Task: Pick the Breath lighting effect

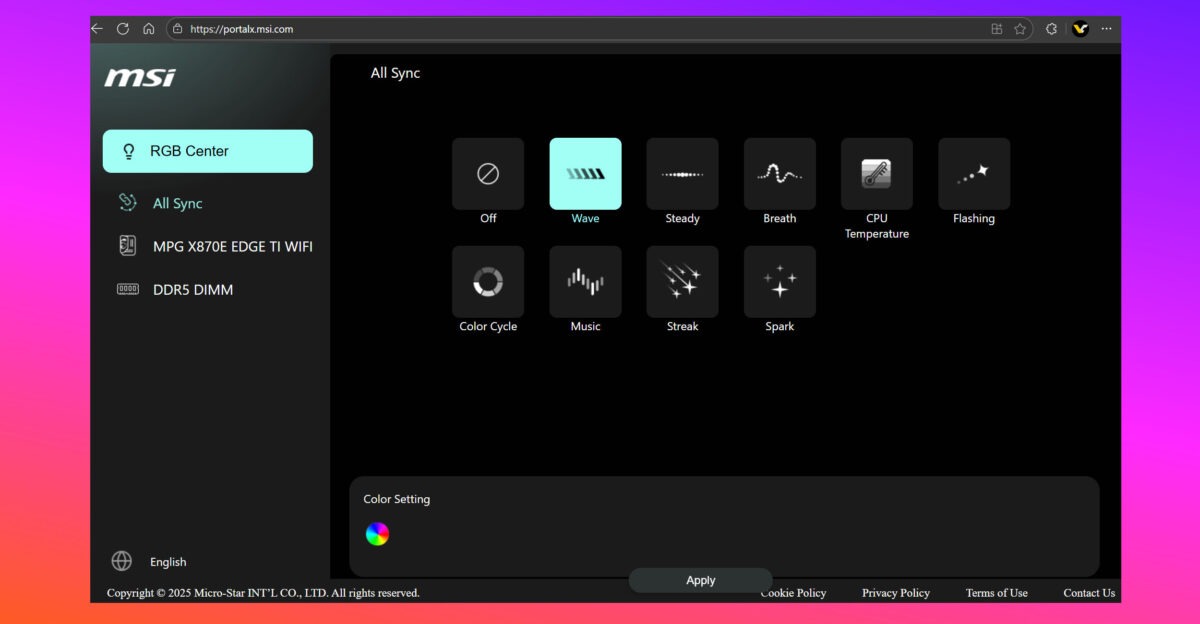Action: [779, 174]
